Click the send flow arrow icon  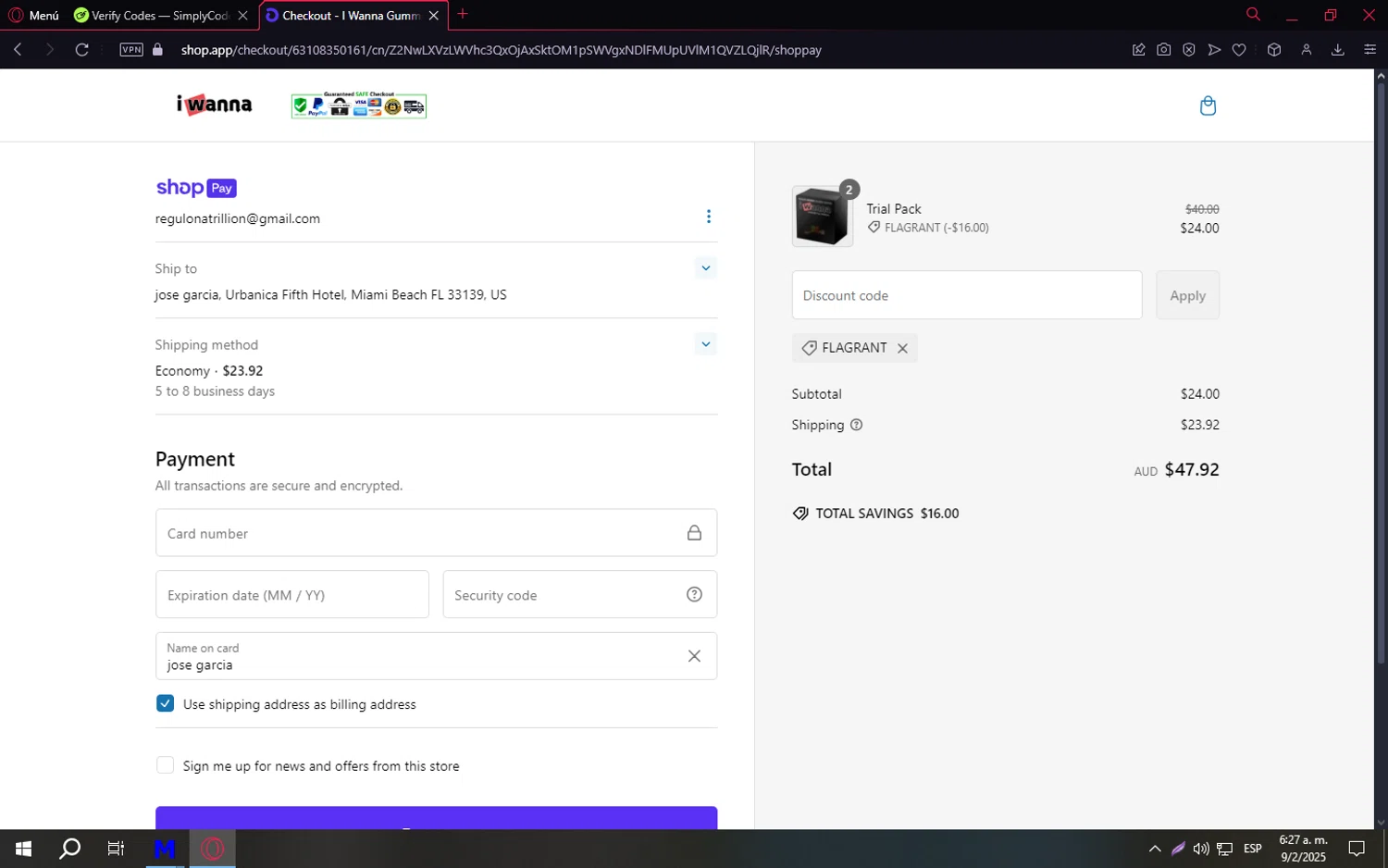(1214, 50)
